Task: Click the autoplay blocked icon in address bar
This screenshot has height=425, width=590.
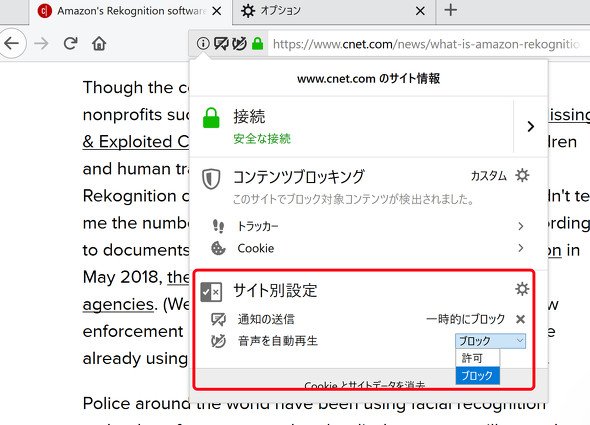Action: click(239, 44)
